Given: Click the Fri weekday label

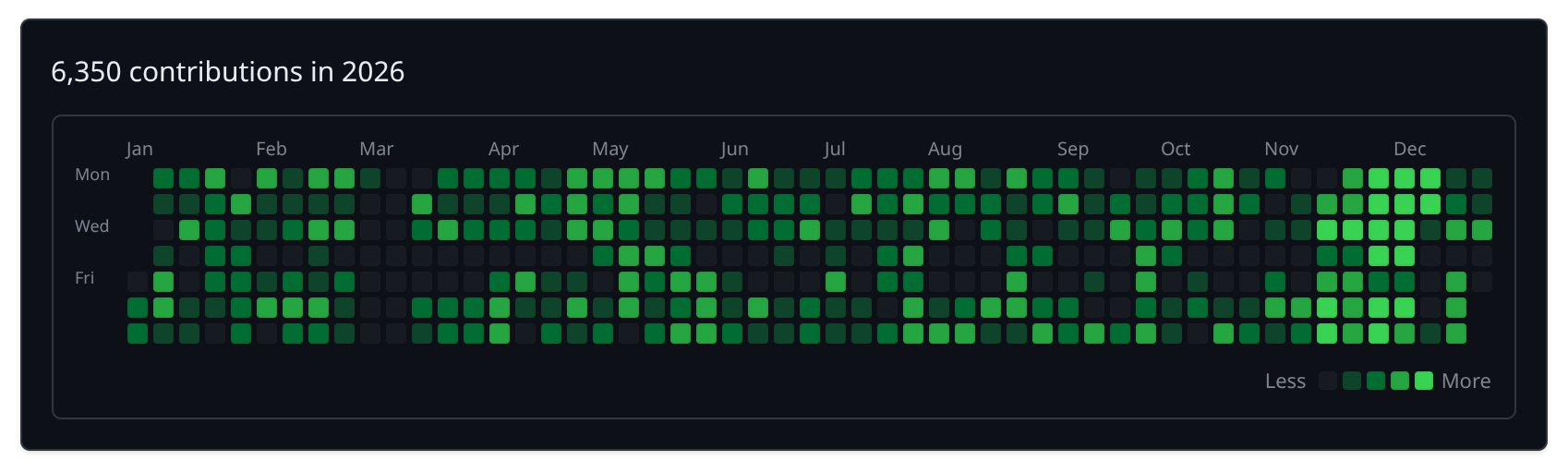Looking at the screenshot, I should (x=85, y=278).
